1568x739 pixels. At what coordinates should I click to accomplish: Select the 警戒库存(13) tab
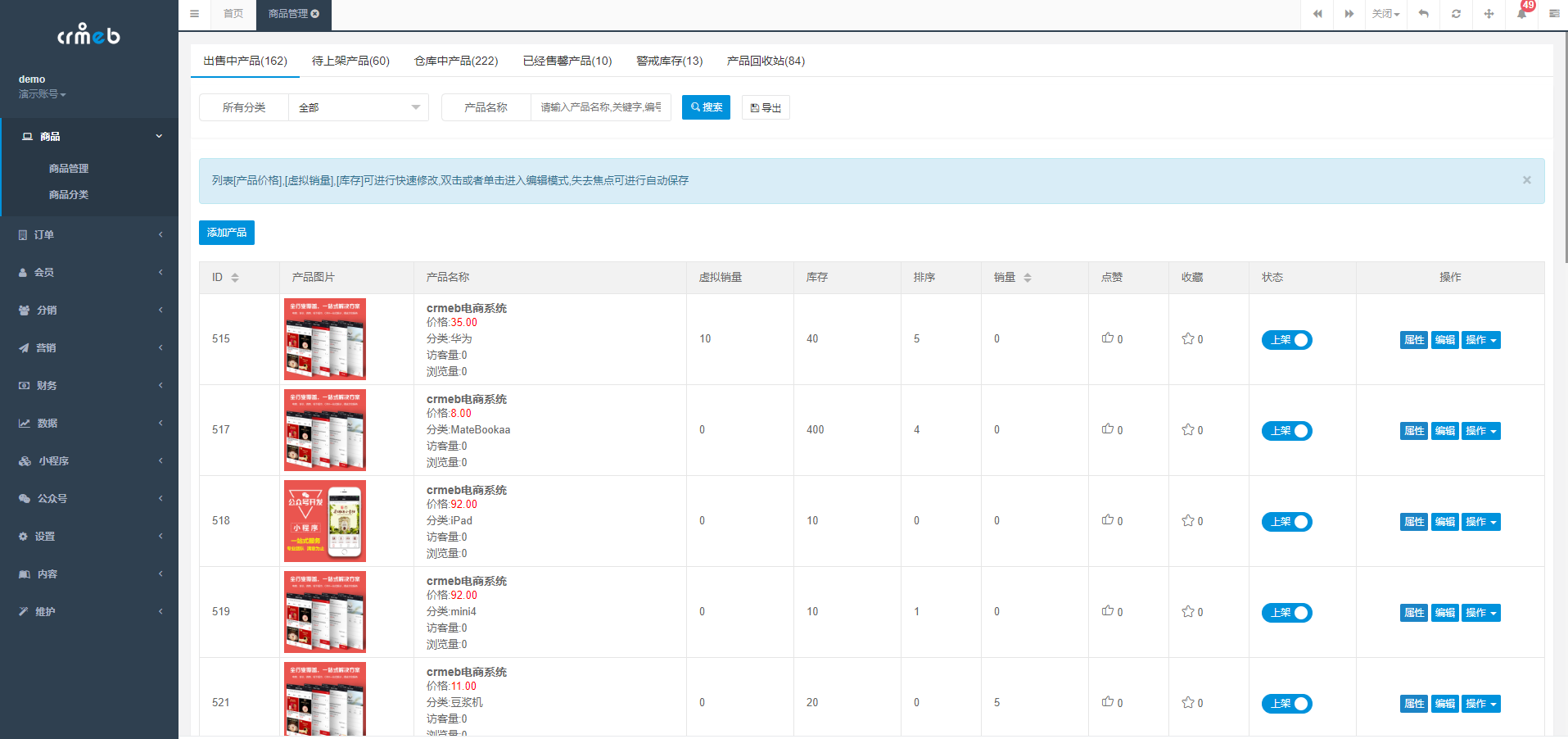(670, 61)
